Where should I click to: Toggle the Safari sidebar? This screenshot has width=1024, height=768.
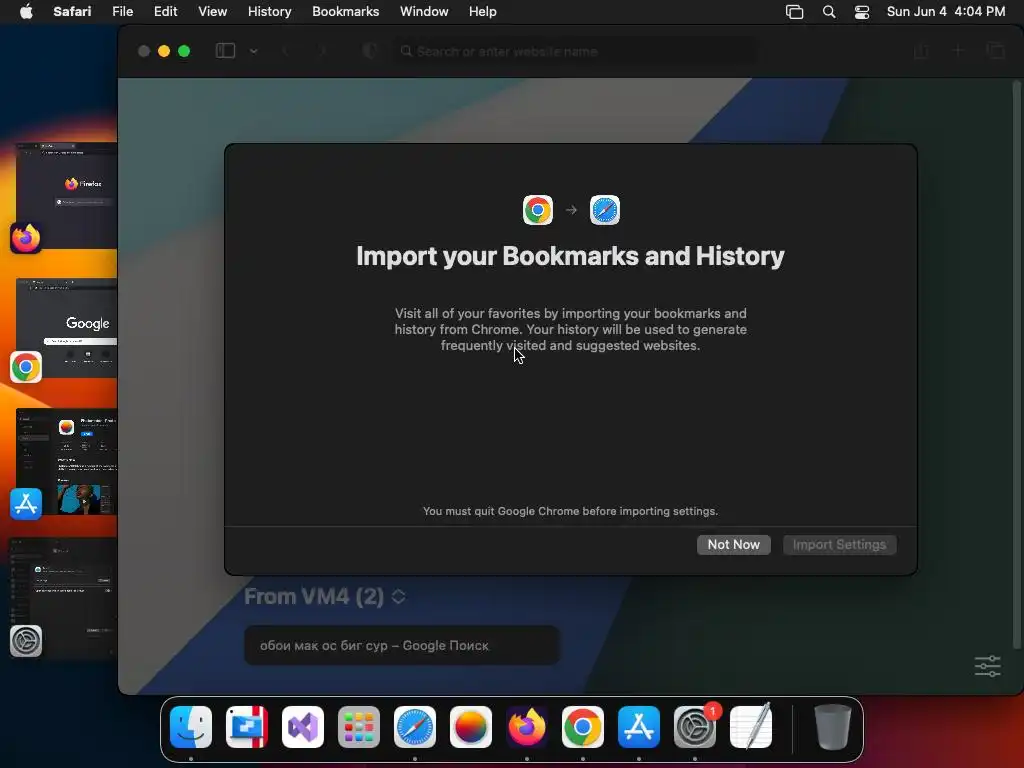pyautogui.click(x=225, y=51)
